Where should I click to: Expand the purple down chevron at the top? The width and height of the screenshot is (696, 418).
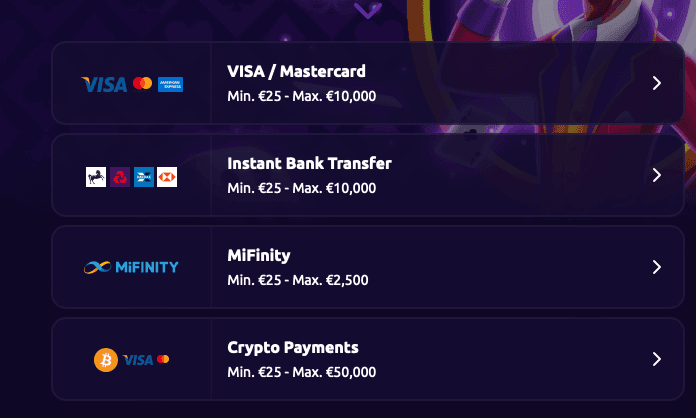[x=368, y=10]
